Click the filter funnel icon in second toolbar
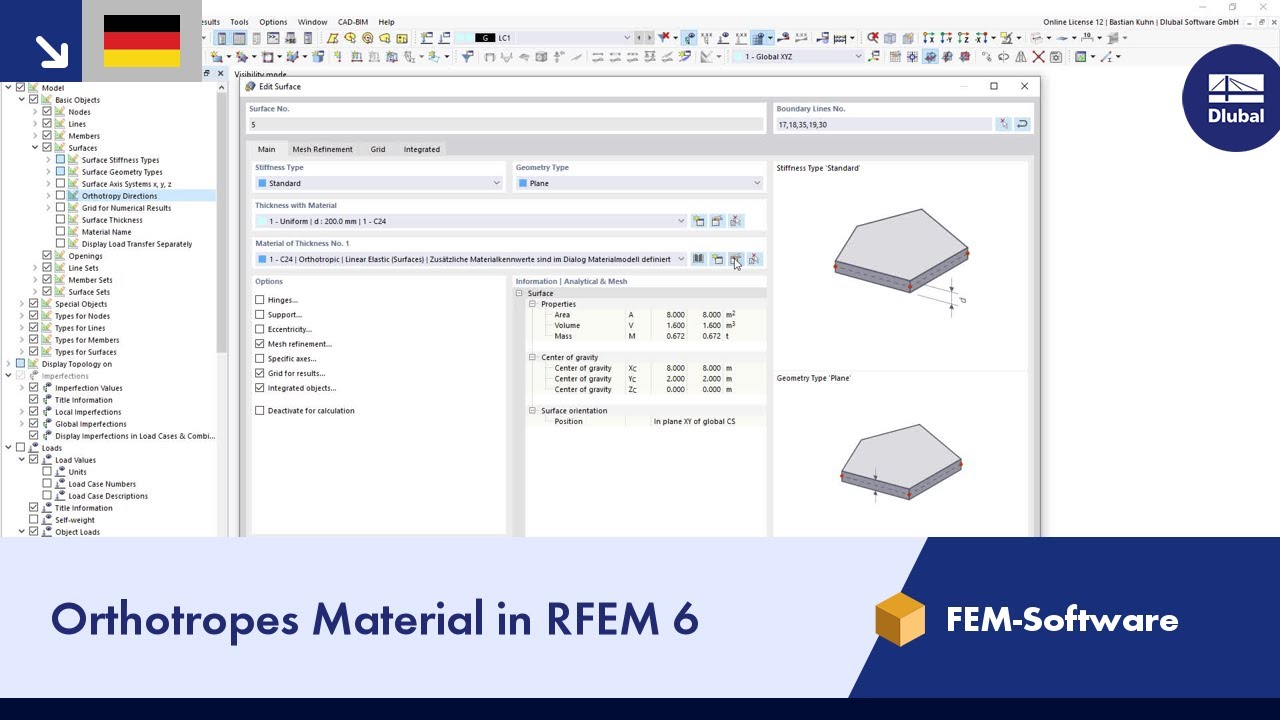The image size is (1280, 720). coord(466,57)
